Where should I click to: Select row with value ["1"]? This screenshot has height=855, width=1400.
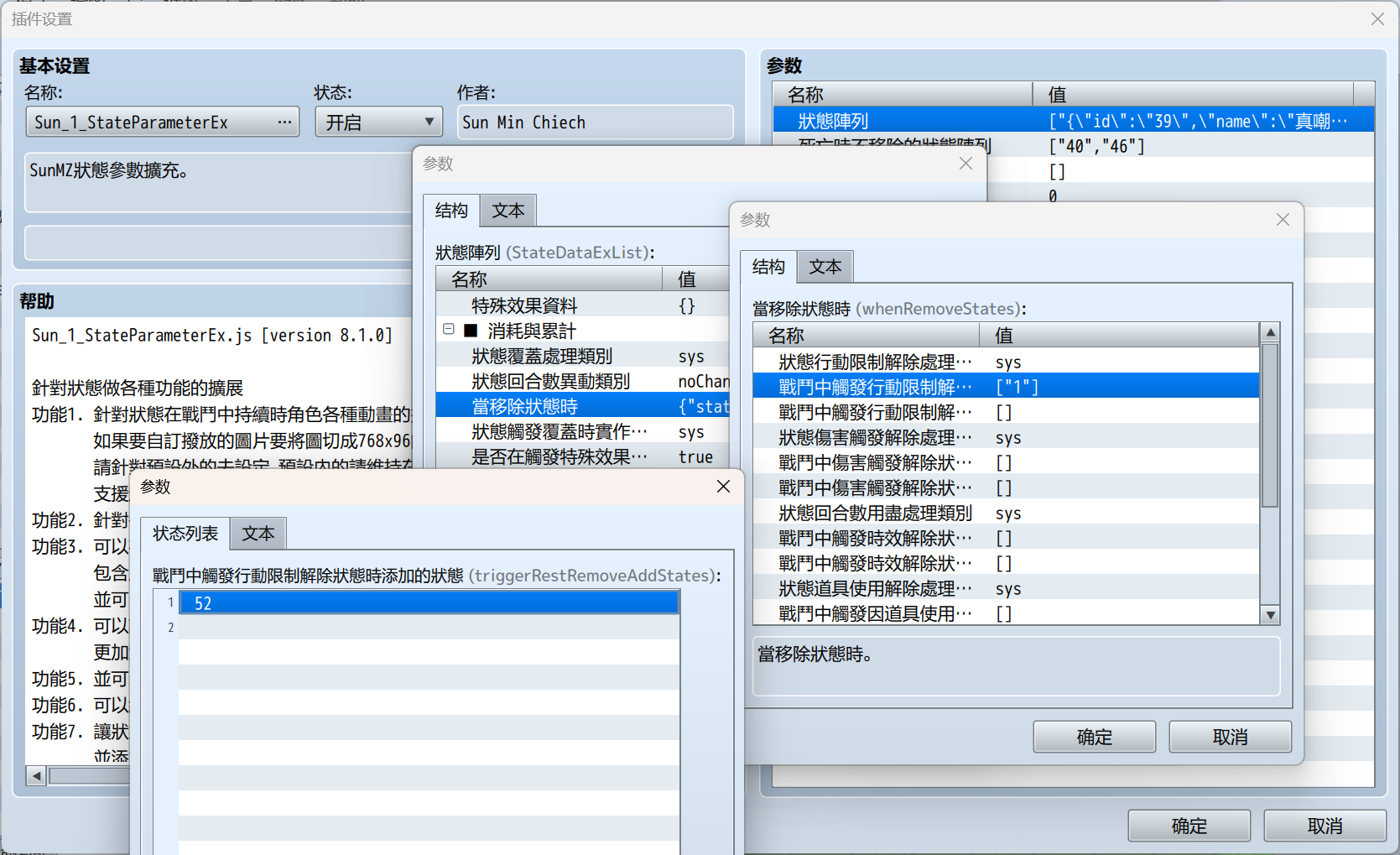1006,387
